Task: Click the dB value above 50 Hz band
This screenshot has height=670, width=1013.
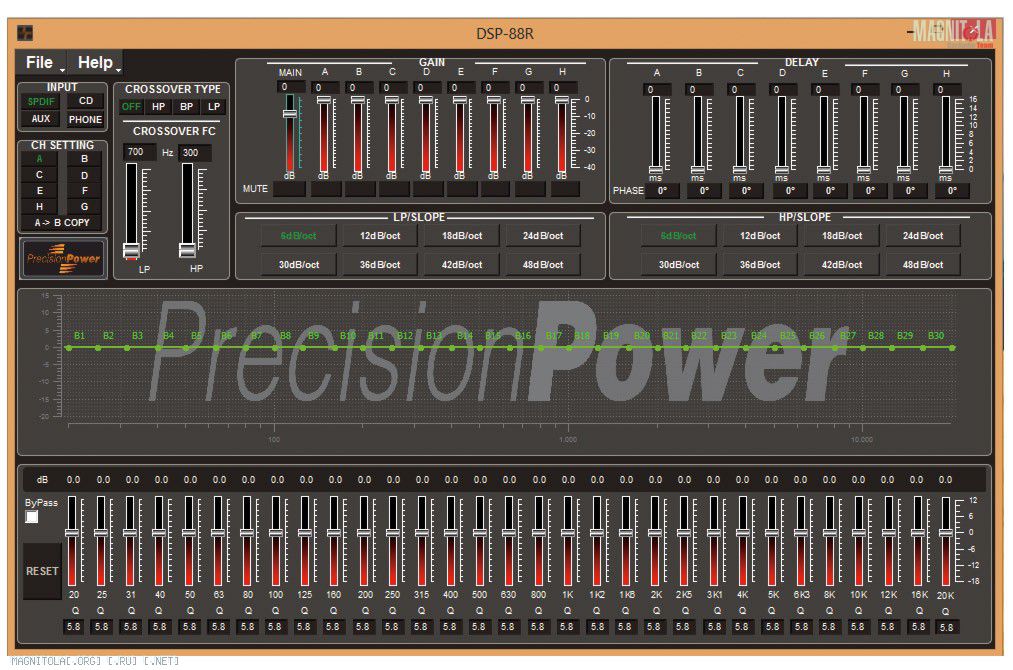Action: 190,480
